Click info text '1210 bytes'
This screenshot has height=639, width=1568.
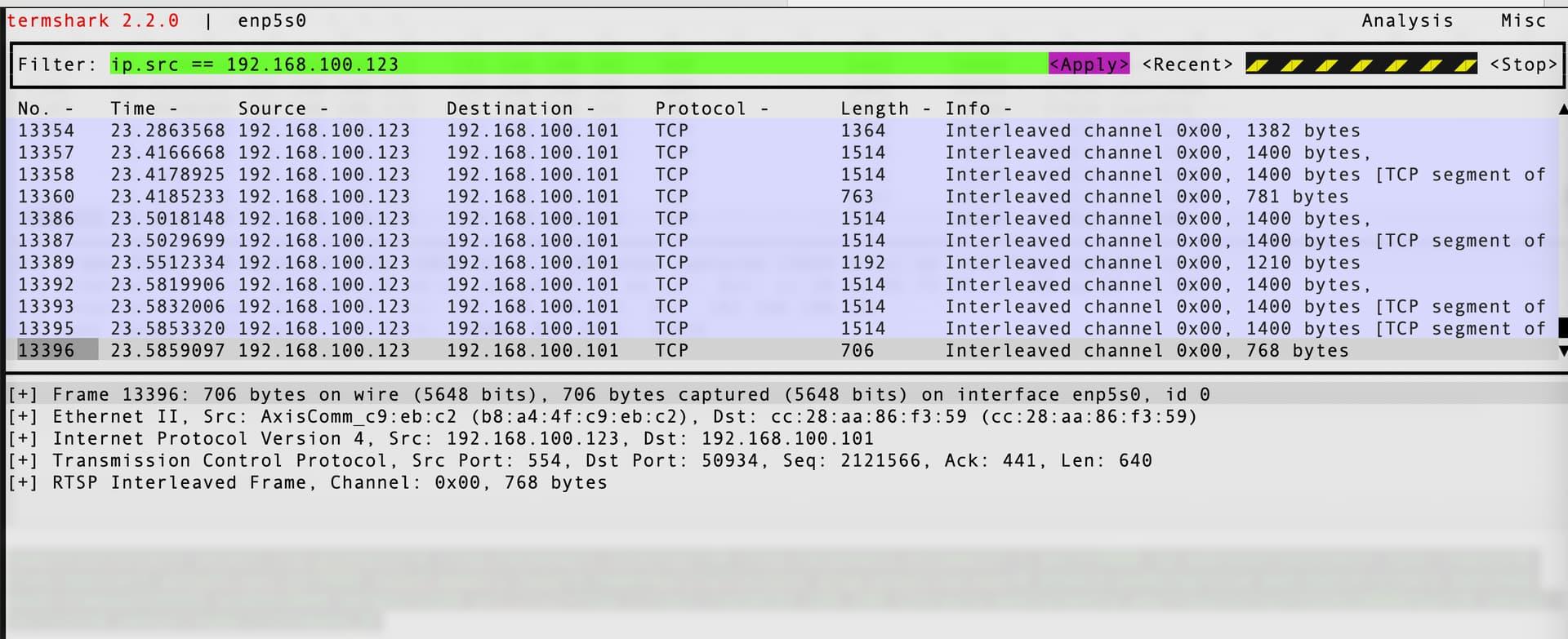pyautogui.click(x=1303, y=263)
